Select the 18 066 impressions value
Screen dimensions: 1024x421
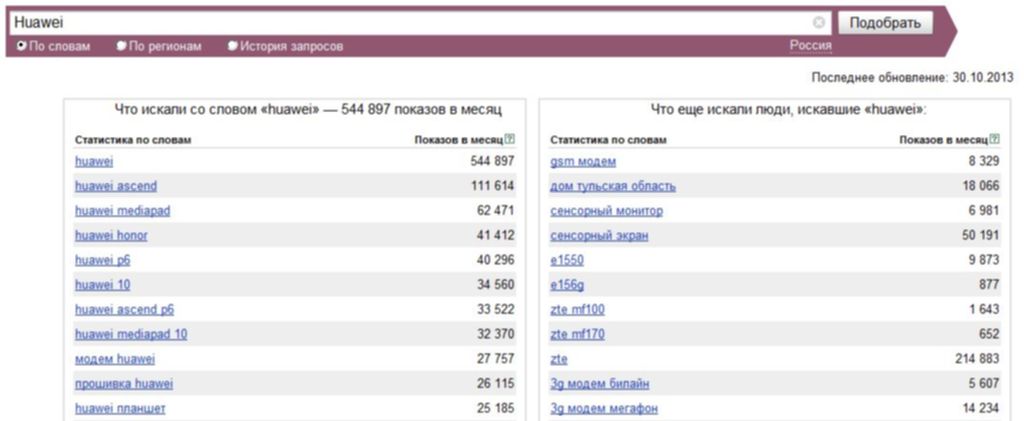coord(980,186)
